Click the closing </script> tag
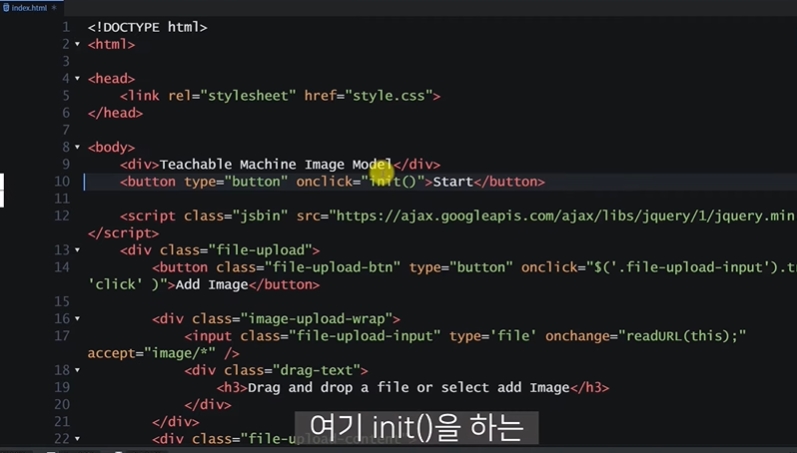 tap(124, 233)
